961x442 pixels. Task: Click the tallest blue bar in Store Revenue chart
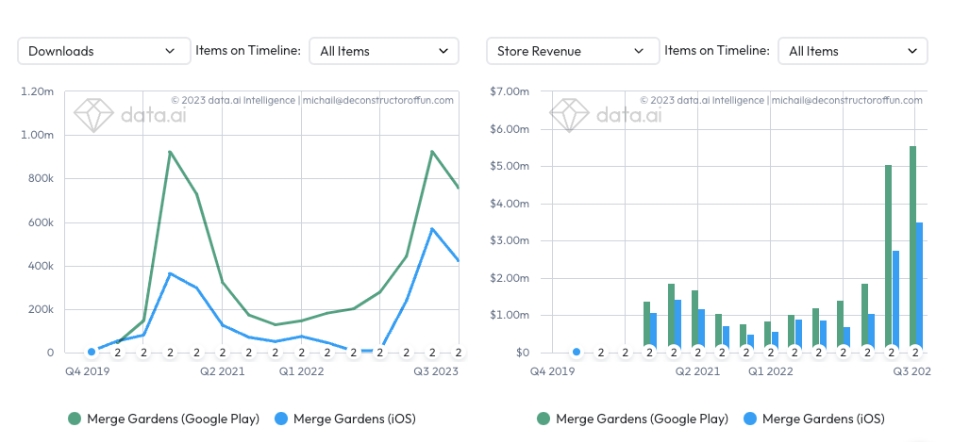919,285
